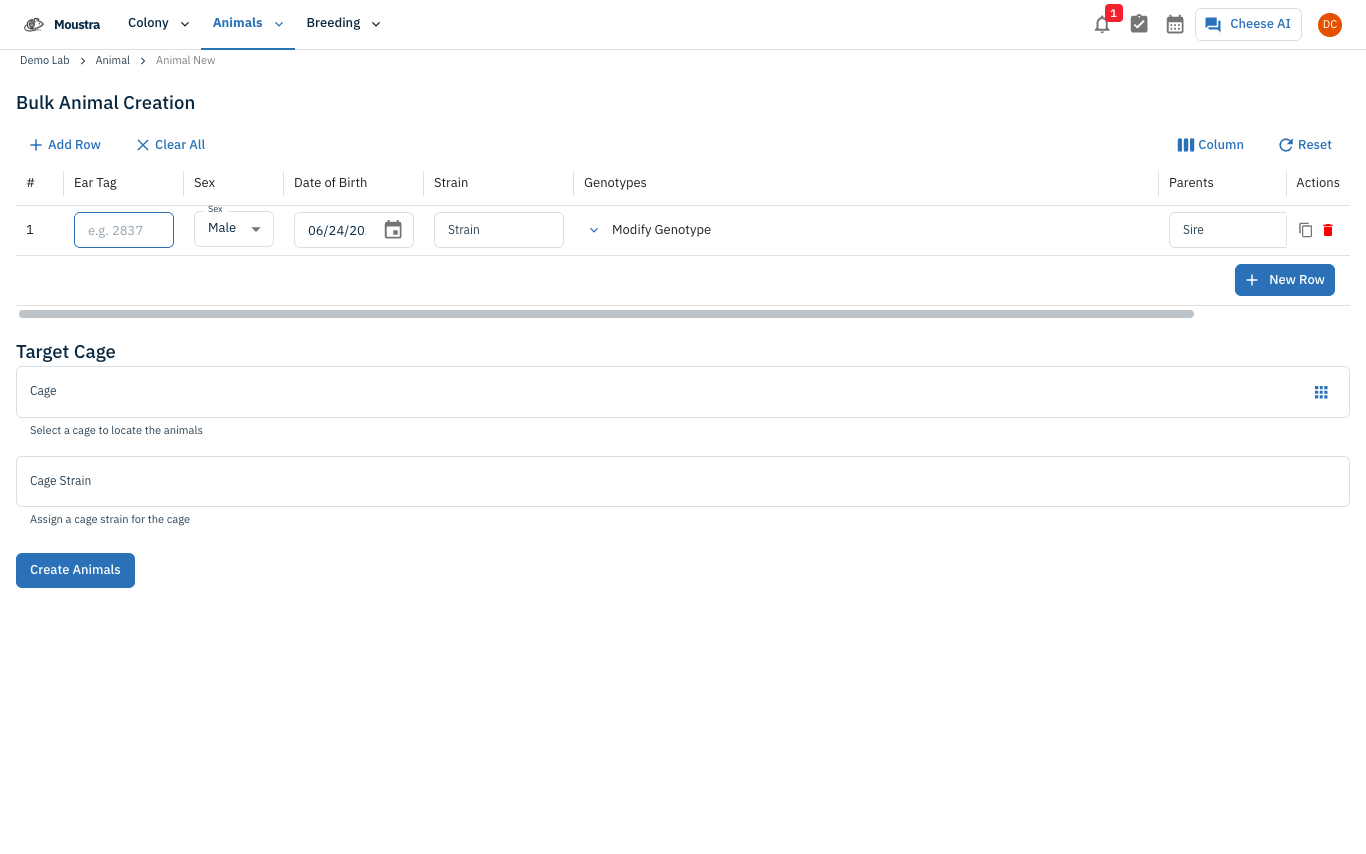Viewport: 1366px width, 854px height.
Task: Open the Column settings button
Action: (x=1211, y=145)
